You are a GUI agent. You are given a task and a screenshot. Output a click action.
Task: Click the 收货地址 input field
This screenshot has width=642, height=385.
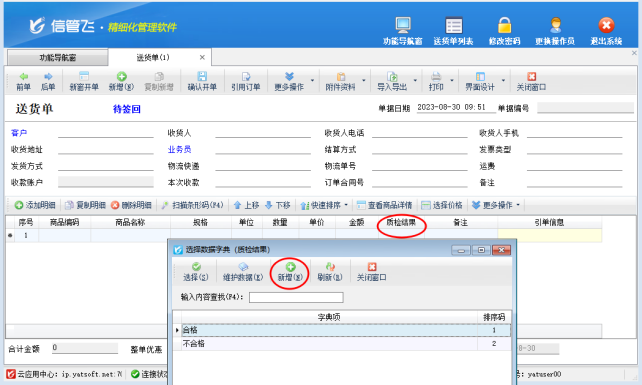106,149
